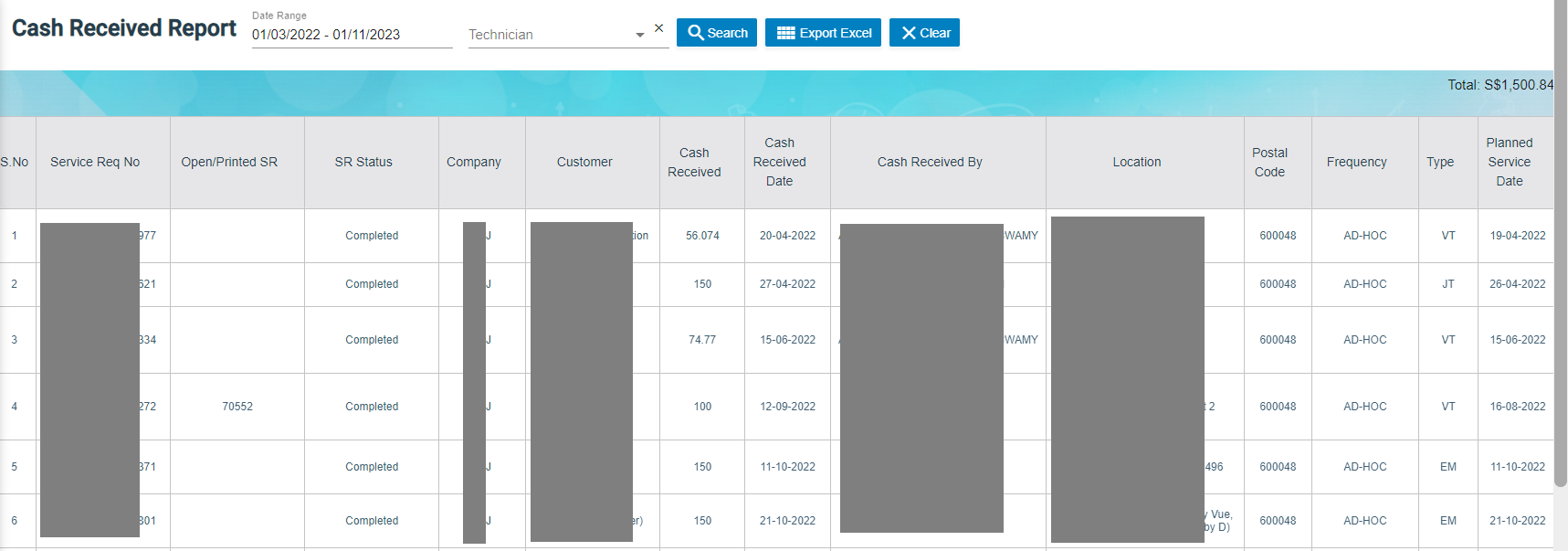Expand the Technician dropdown arrow
Image resolution: width=1568 pixels, height=551 pixels.
pos(639,36)
